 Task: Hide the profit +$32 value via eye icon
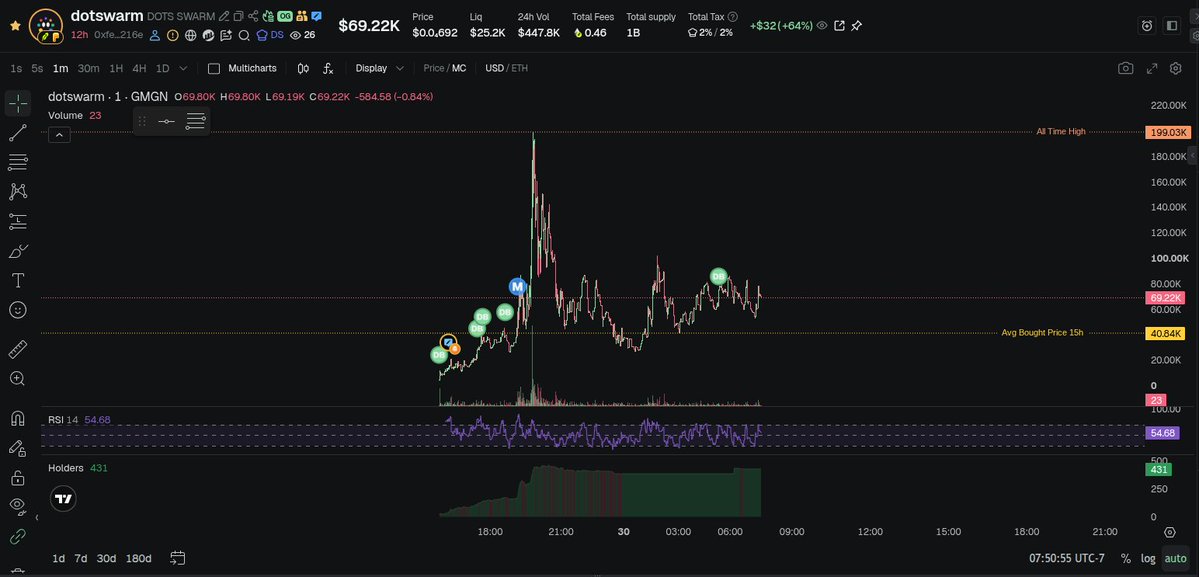coord(822,25)
